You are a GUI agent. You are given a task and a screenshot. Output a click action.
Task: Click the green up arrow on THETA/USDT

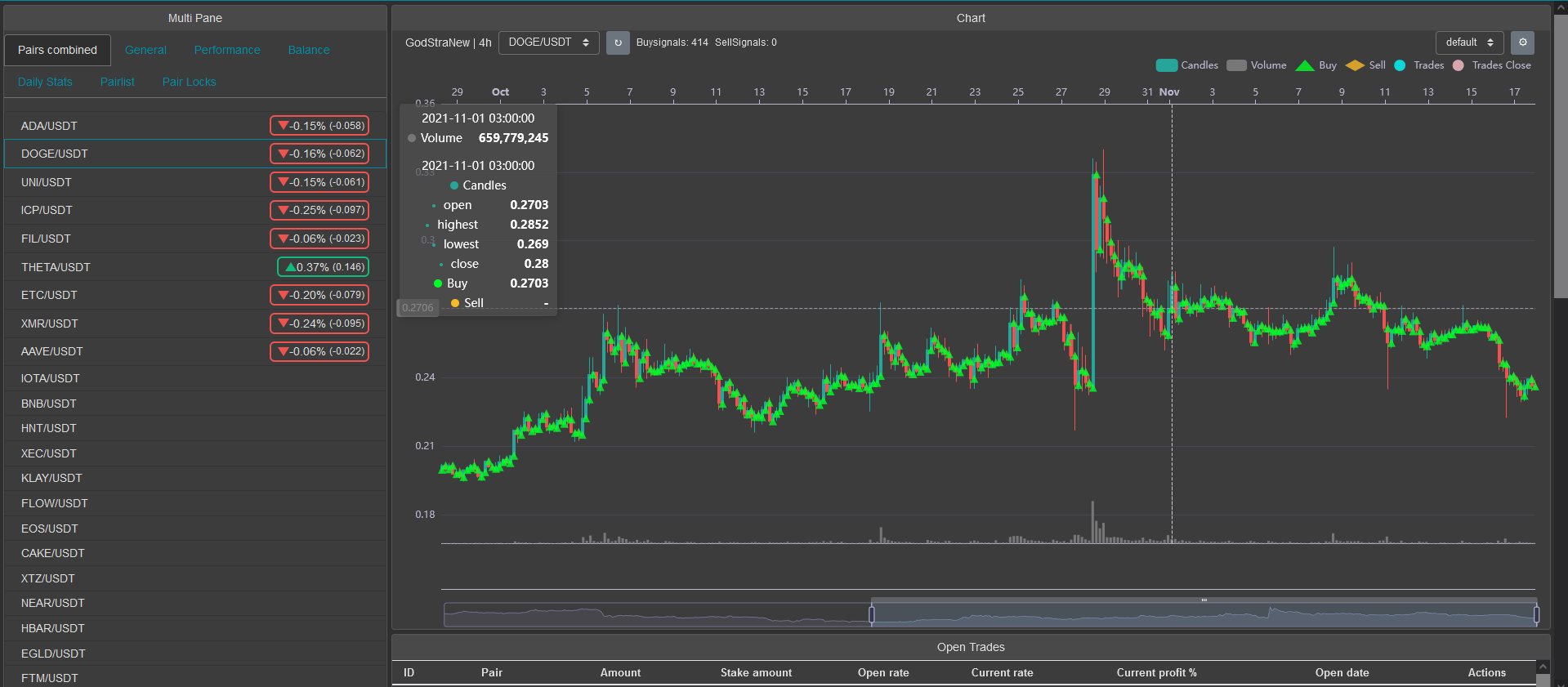pyautogui.click(x=290, y=267)
